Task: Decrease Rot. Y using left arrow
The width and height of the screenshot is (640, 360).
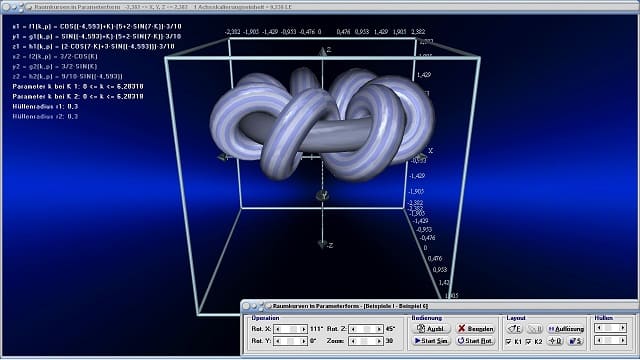Action: click(278, 341)
